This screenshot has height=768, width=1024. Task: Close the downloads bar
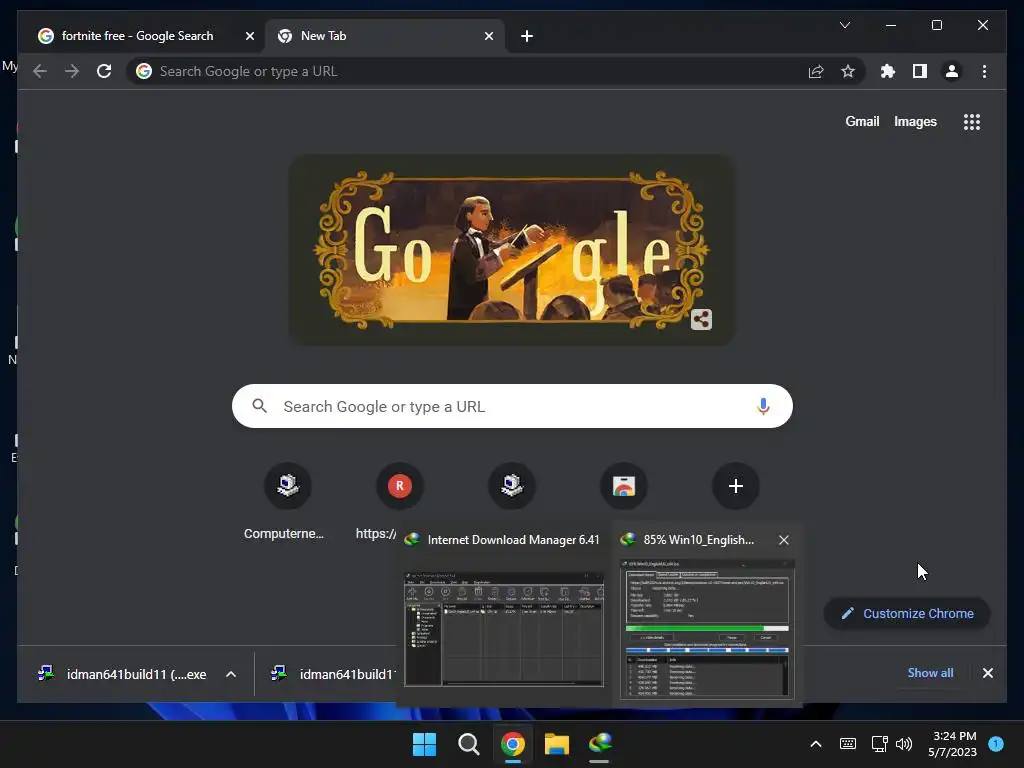(x=987, y=673)
